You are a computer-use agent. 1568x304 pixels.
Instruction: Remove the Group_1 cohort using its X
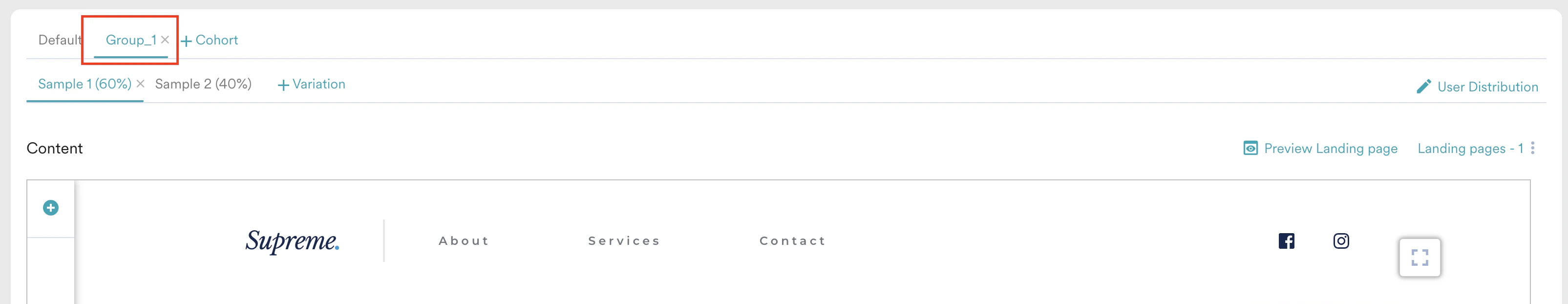[165, 40]
